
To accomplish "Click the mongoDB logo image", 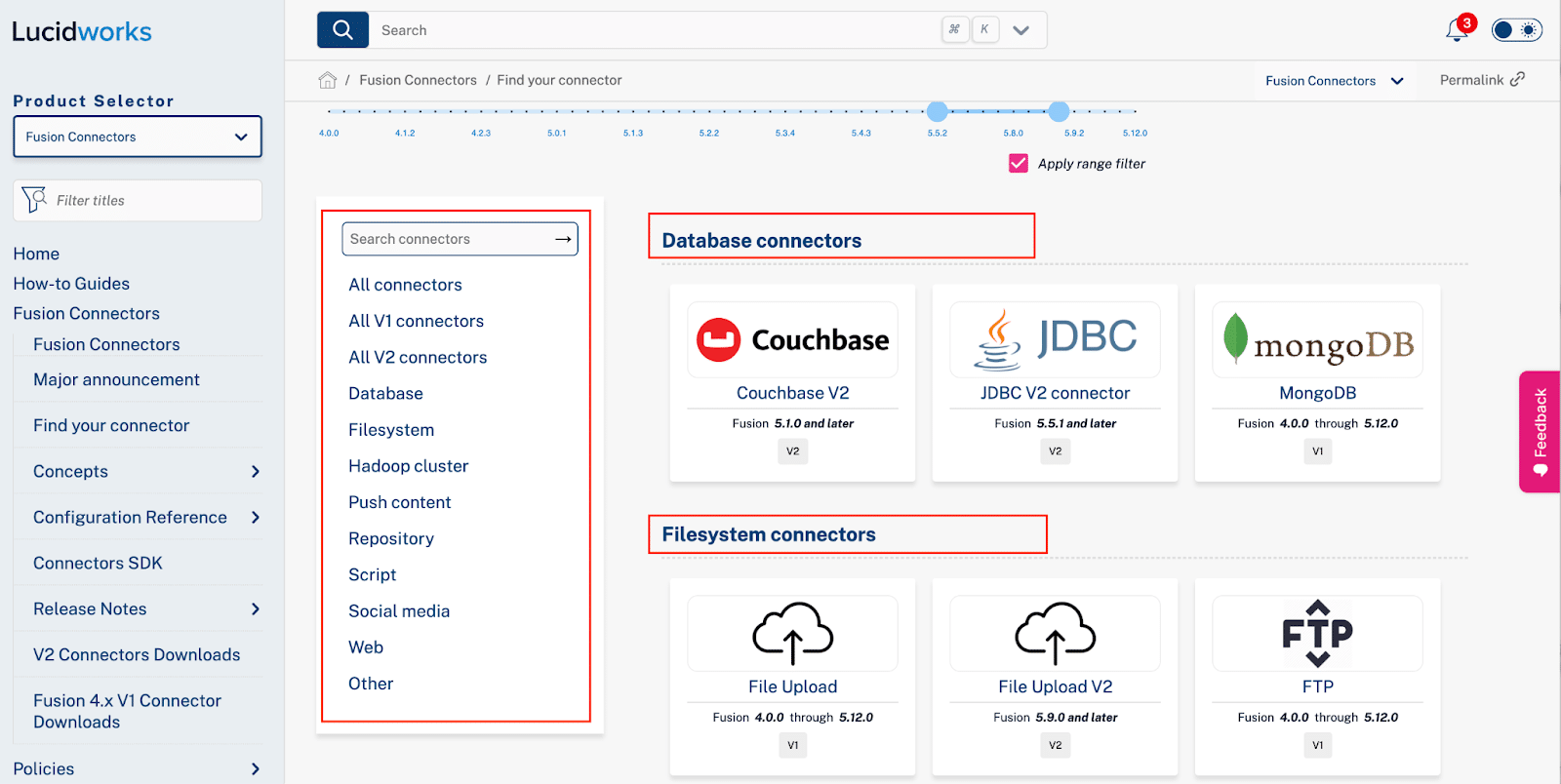I will [x=1317, y=340].
